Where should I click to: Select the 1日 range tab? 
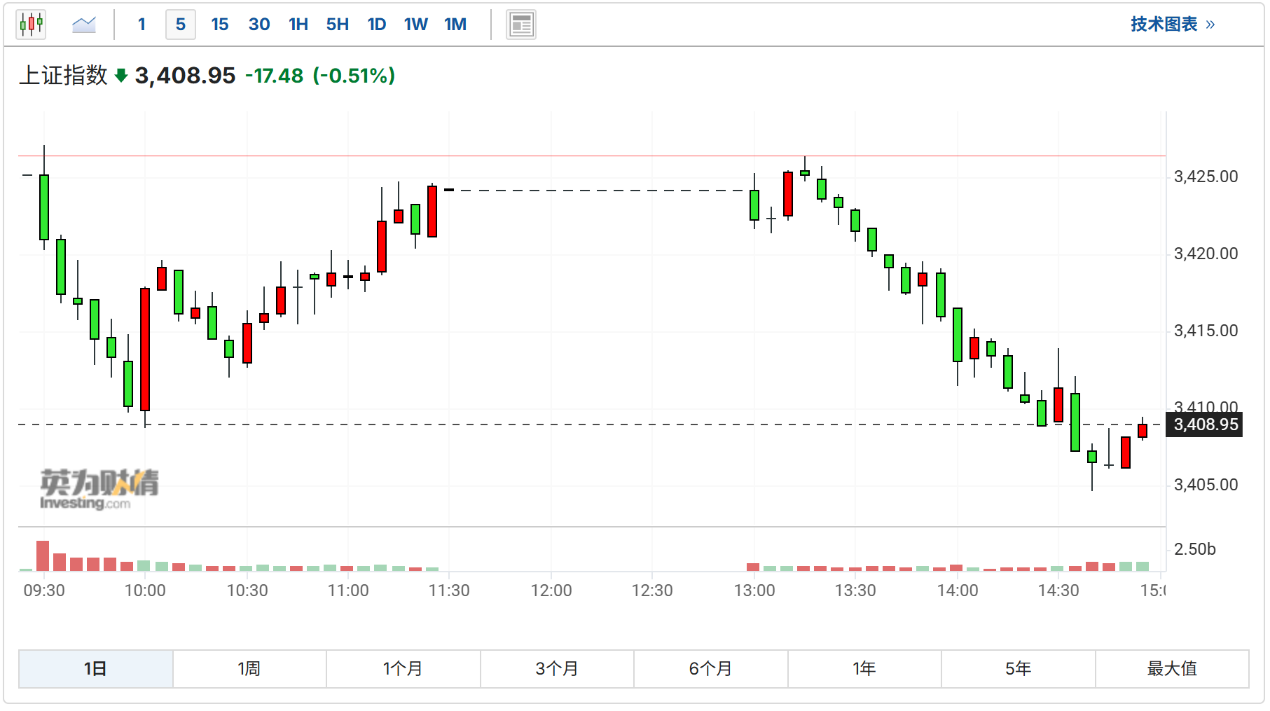[96, 669]
